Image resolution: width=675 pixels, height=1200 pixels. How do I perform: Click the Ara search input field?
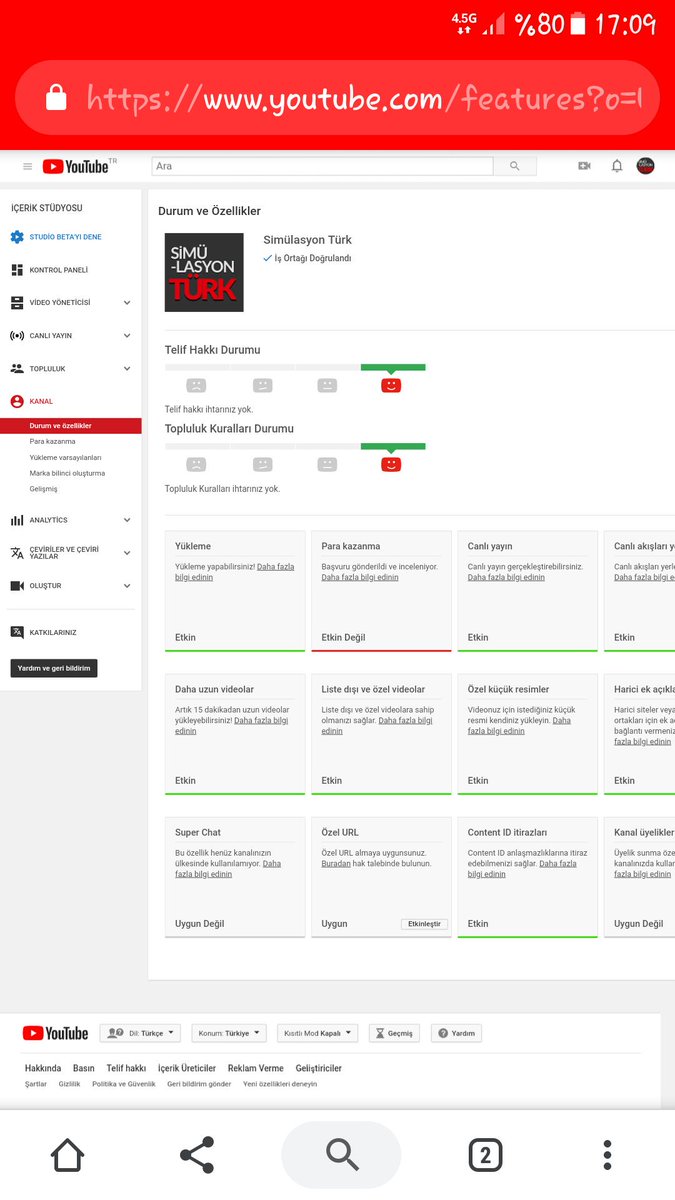click(x=323, y=166)
